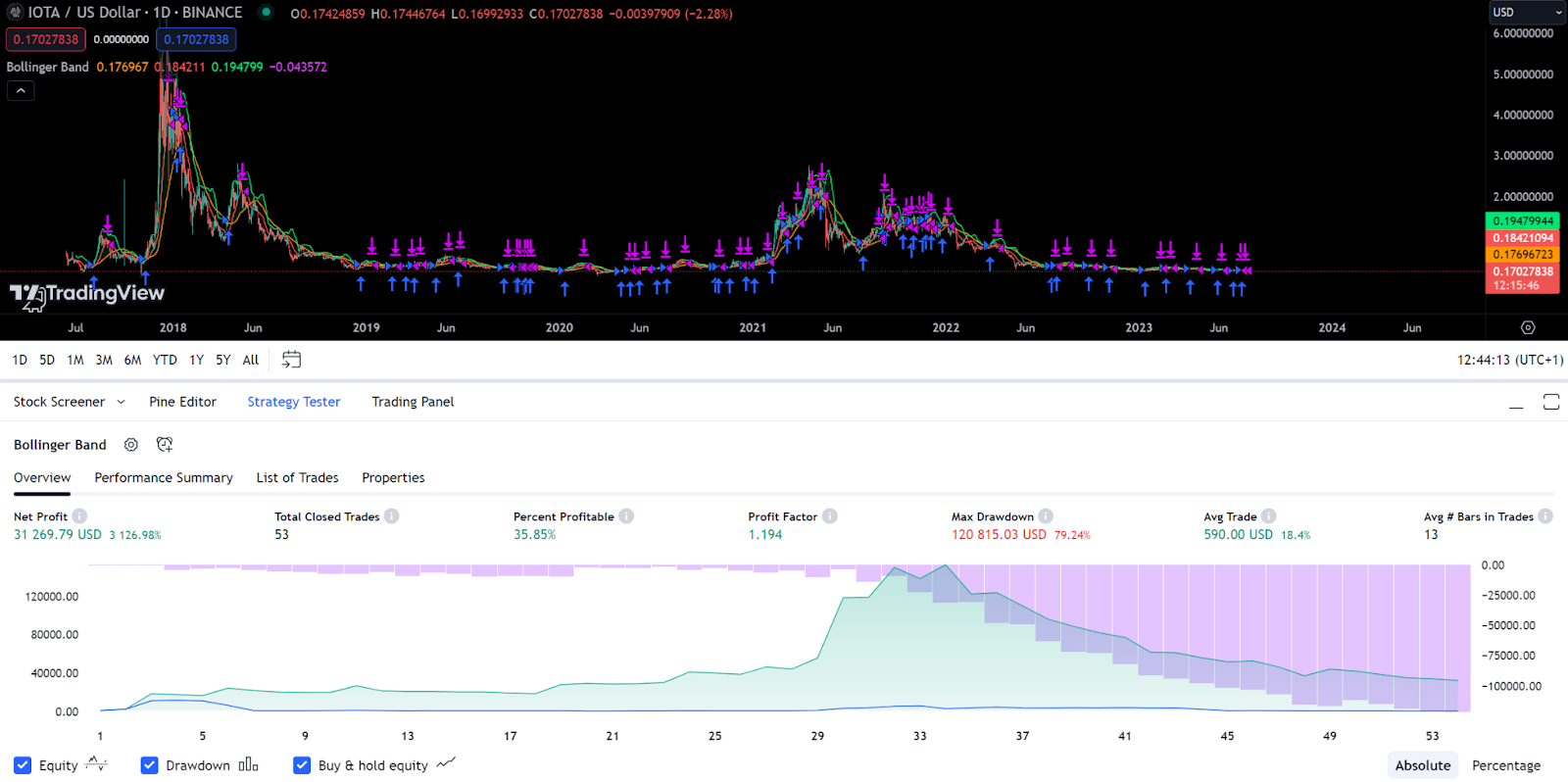The width and height of the screenshot is (1568, 782).
Task: Open Bollinger Band strategy settings gear
Action: (131, 445)
